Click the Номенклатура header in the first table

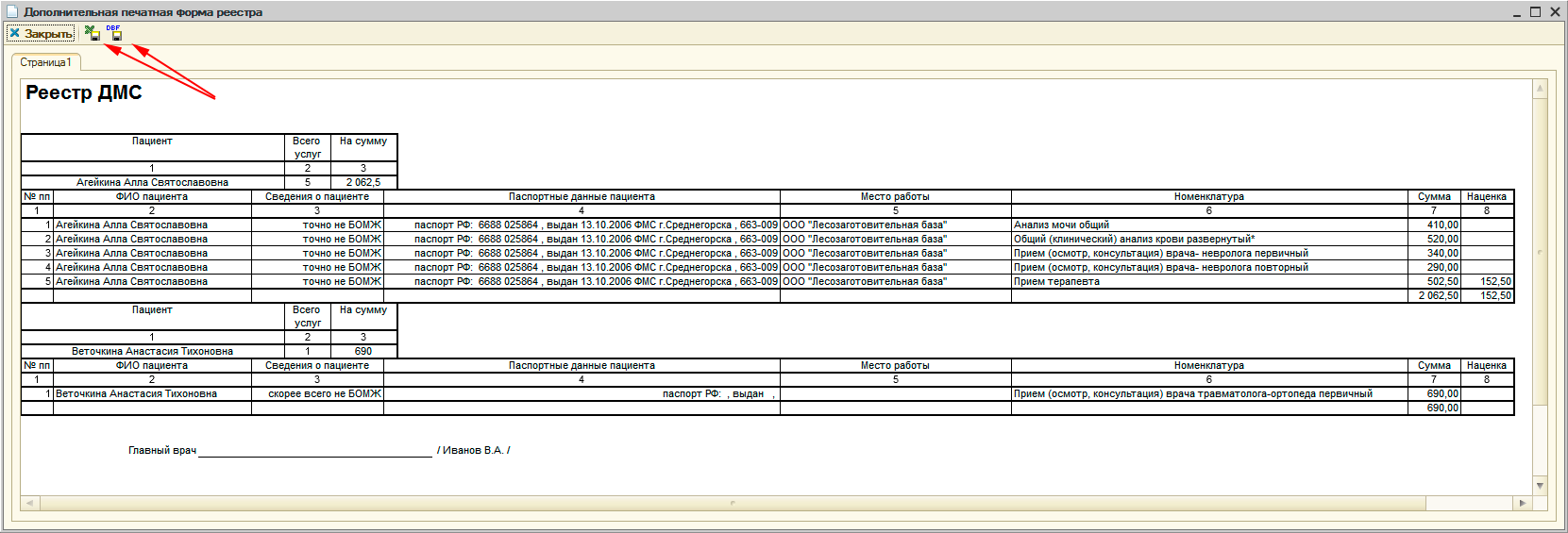coord(1208,196)
